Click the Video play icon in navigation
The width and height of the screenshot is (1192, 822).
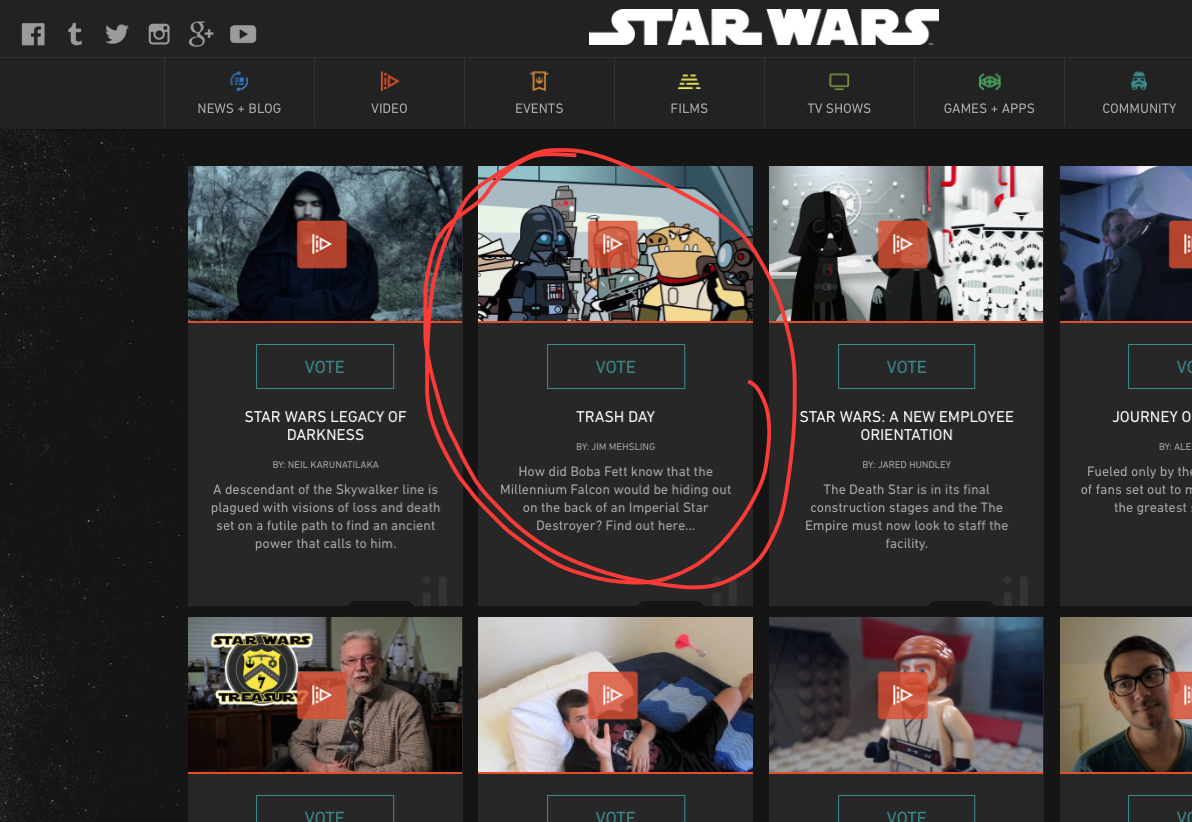click(389, 81)
